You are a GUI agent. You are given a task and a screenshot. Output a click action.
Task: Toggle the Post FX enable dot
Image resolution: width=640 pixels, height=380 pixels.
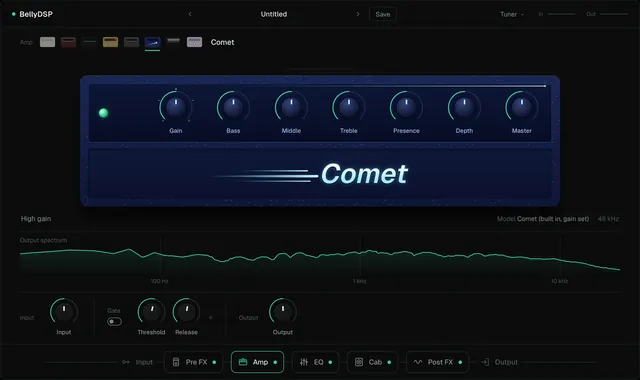(x=460, y=362)
